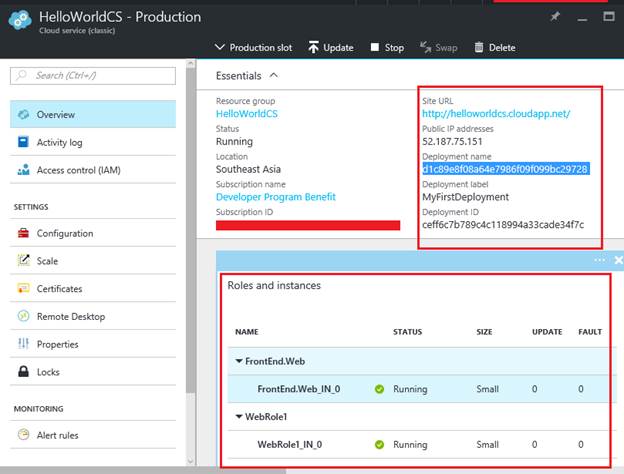Click the FAULT column header
624x474 pixels.
coord(590,332)
